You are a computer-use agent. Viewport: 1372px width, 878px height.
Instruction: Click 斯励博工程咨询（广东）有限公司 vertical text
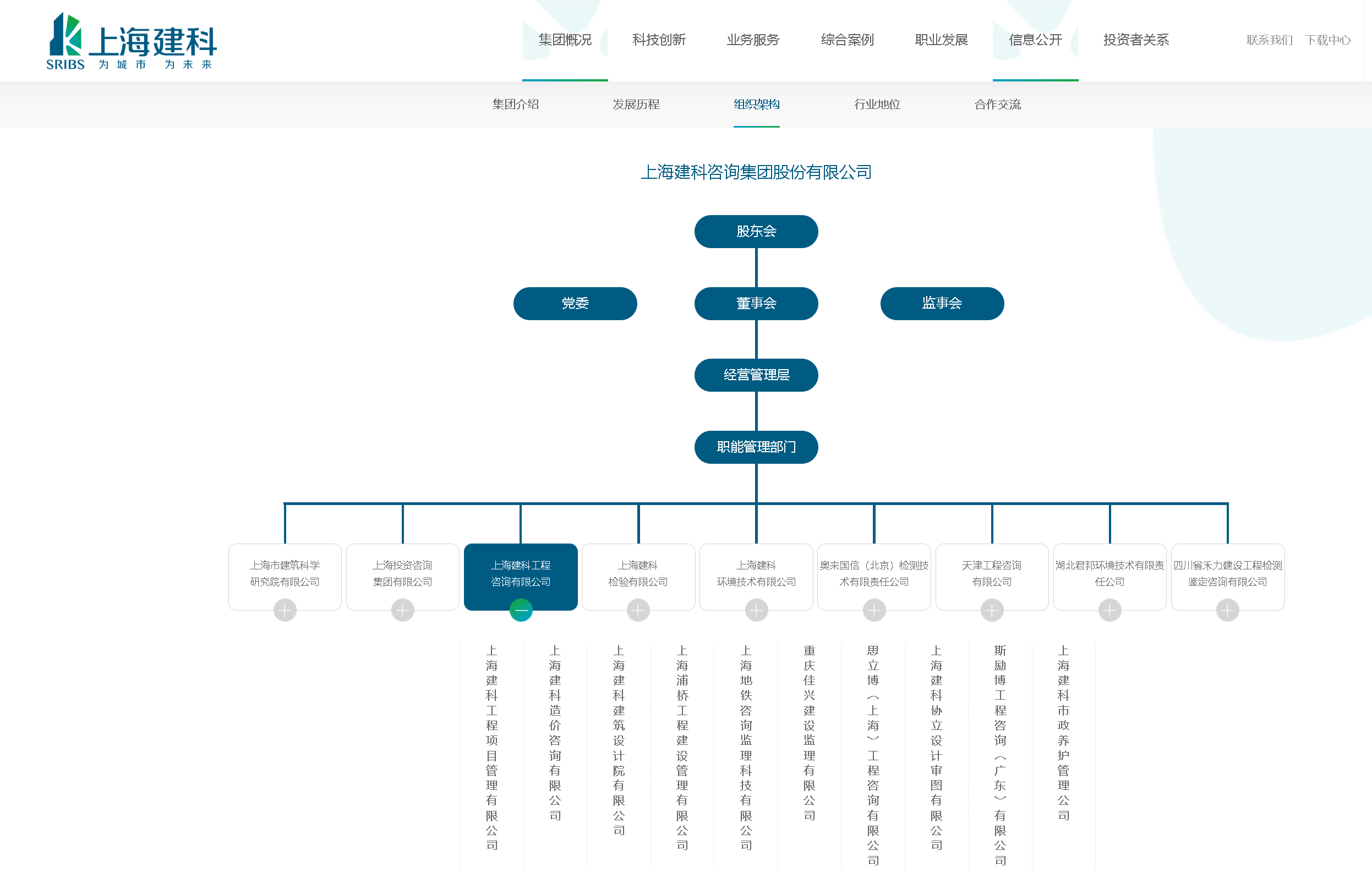tap(1000, 755)
